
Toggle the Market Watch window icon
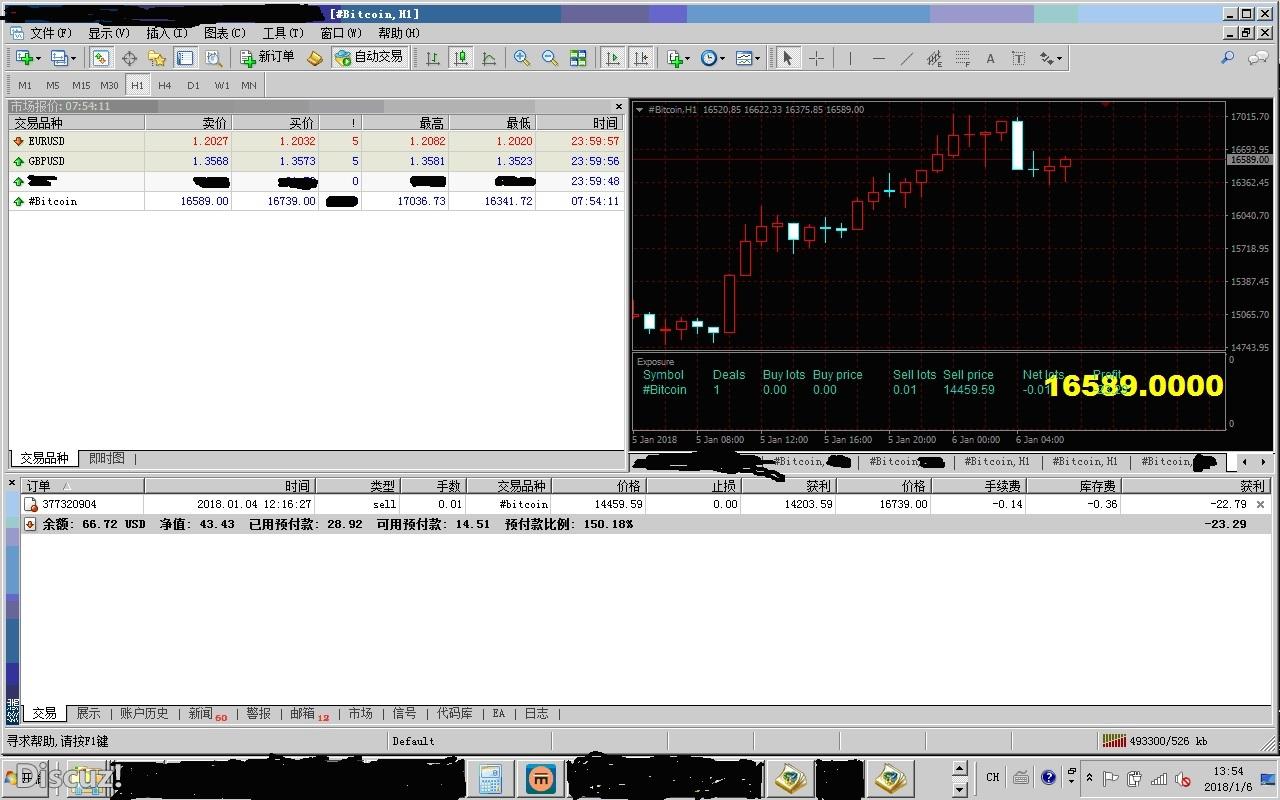pyautogui.click(x=101, y=58)
